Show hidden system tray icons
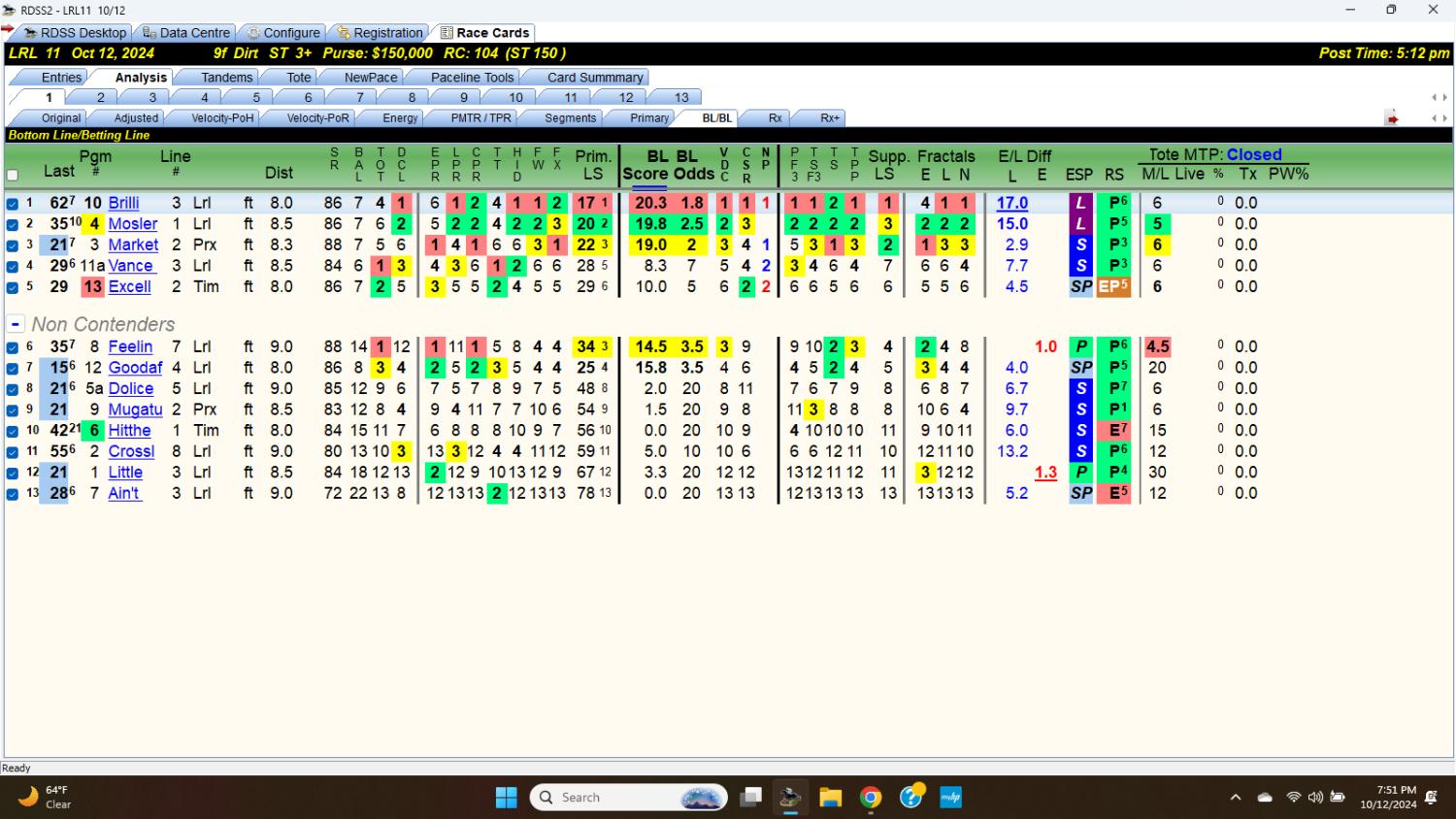The image size is (1456, 819). tap(1235, 798)
